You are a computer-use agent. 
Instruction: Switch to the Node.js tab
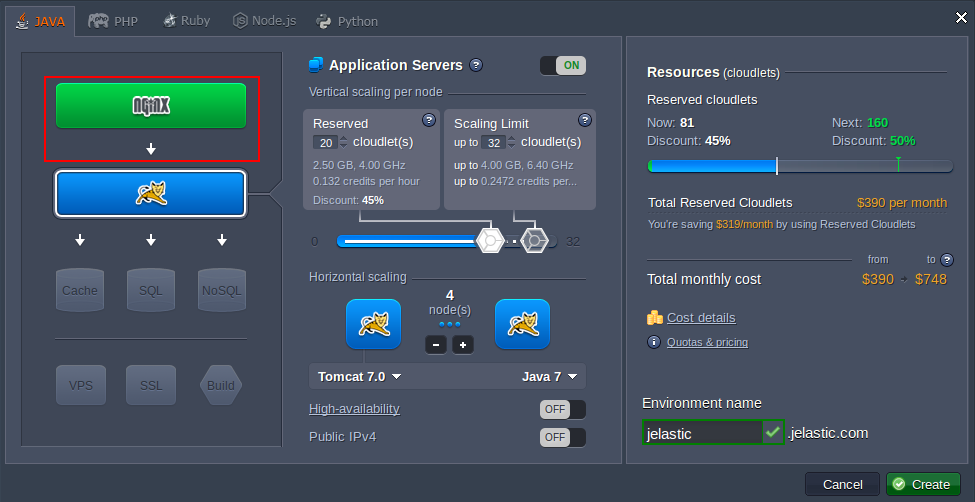click(x=264, y=21)
